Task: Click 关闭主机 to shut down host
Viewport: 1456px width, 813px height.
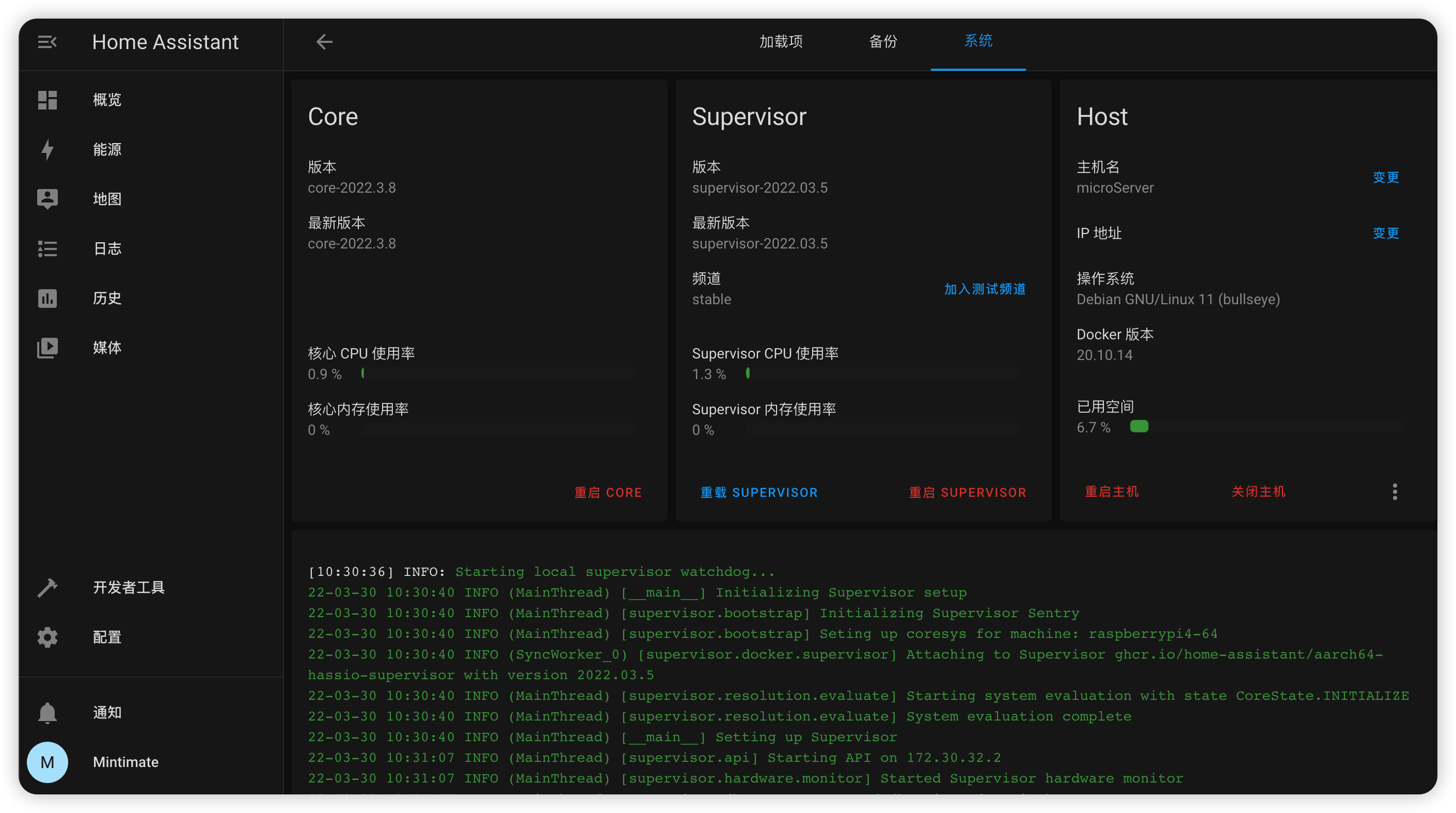Action: pos(1258,492)
